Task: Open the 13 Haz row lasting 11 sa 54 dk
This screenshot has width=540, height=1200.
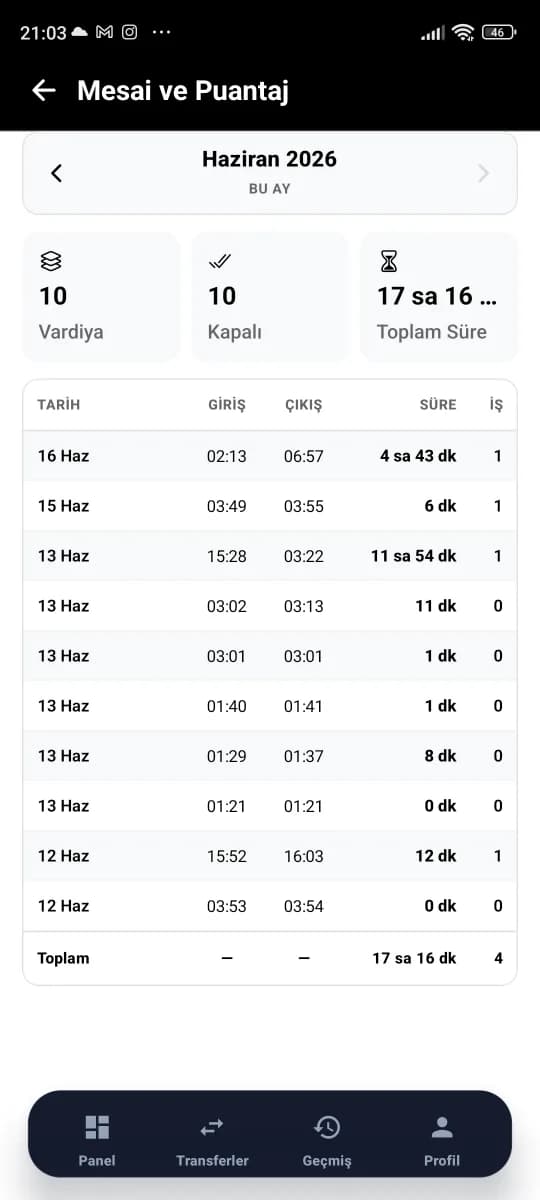Action: pos(270,556)
